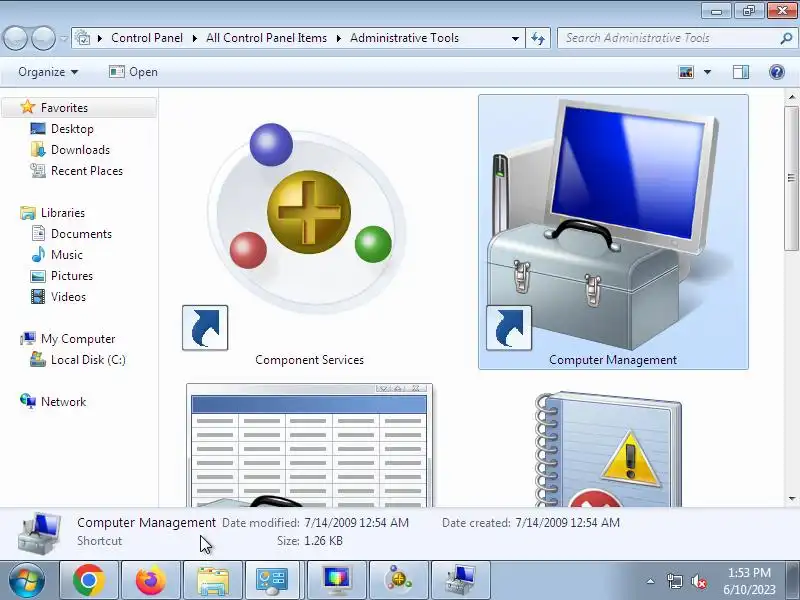Click the Network icon in sidebar
800x600 pixels.
tap(28, 402)
